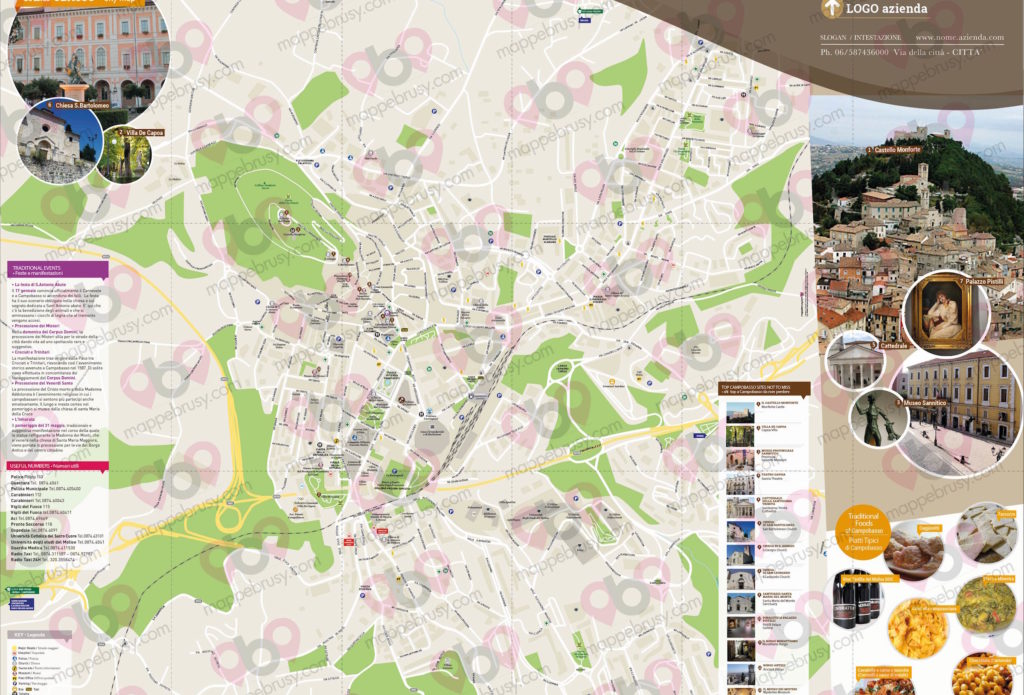Click the Chiesa S. Bartolomeo photo circle
This screenshot has width=1024, height=695.
[x=59, y=139]
